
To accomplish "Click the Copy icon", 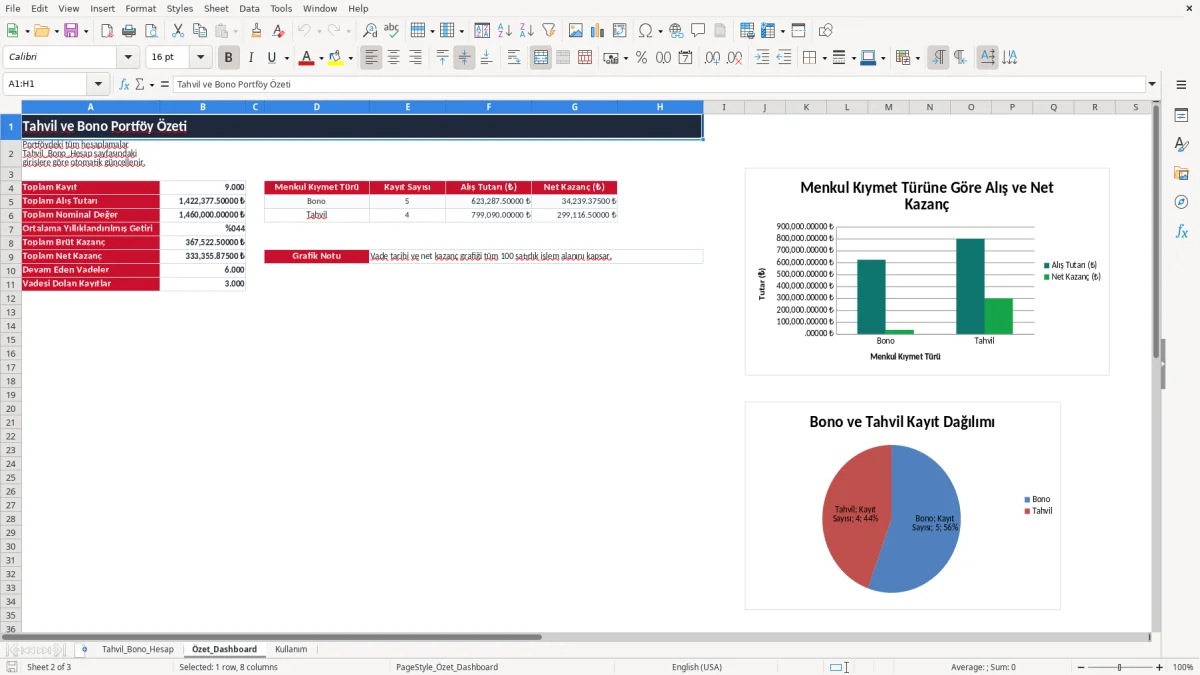I will click(199, 31).
